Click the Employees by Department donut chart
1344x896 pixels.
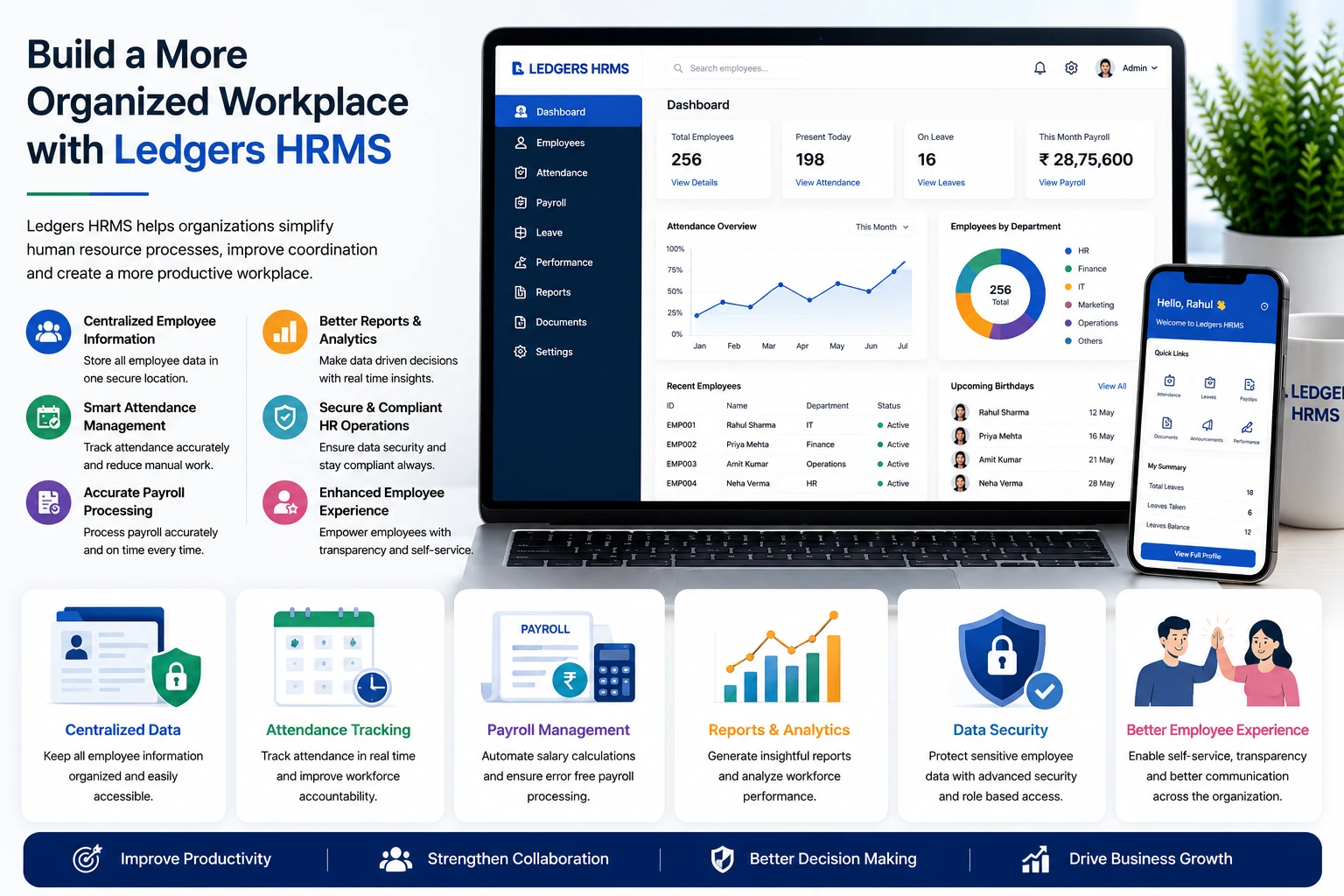click(x=1000, y=295)
